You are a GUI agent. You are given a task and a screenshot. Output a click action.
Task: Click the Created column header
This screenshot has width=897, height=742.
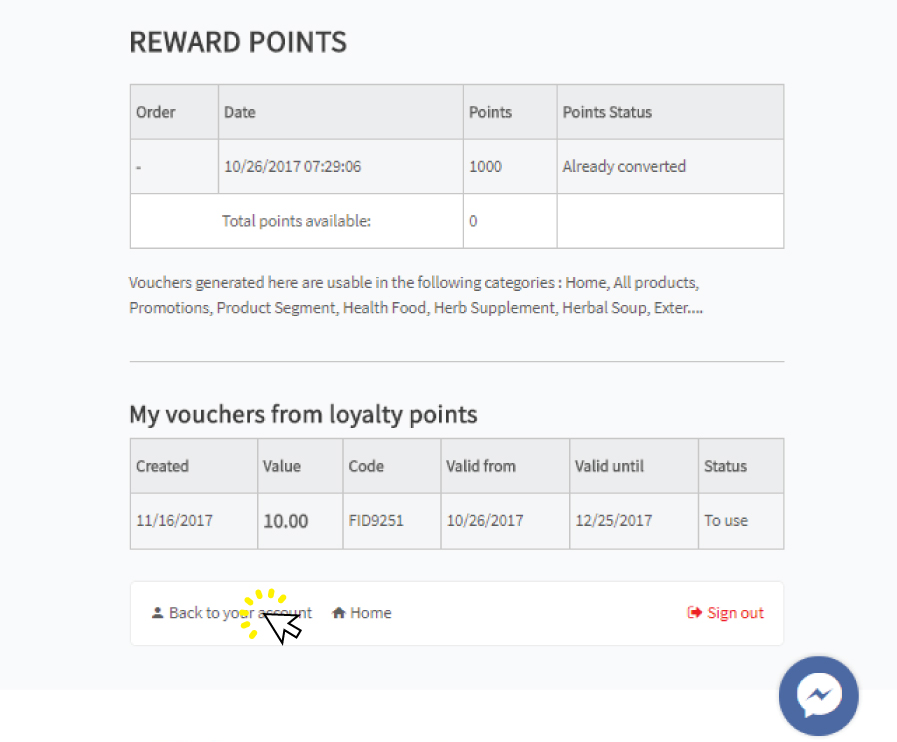pyautogui.click(x=193, y=466)
